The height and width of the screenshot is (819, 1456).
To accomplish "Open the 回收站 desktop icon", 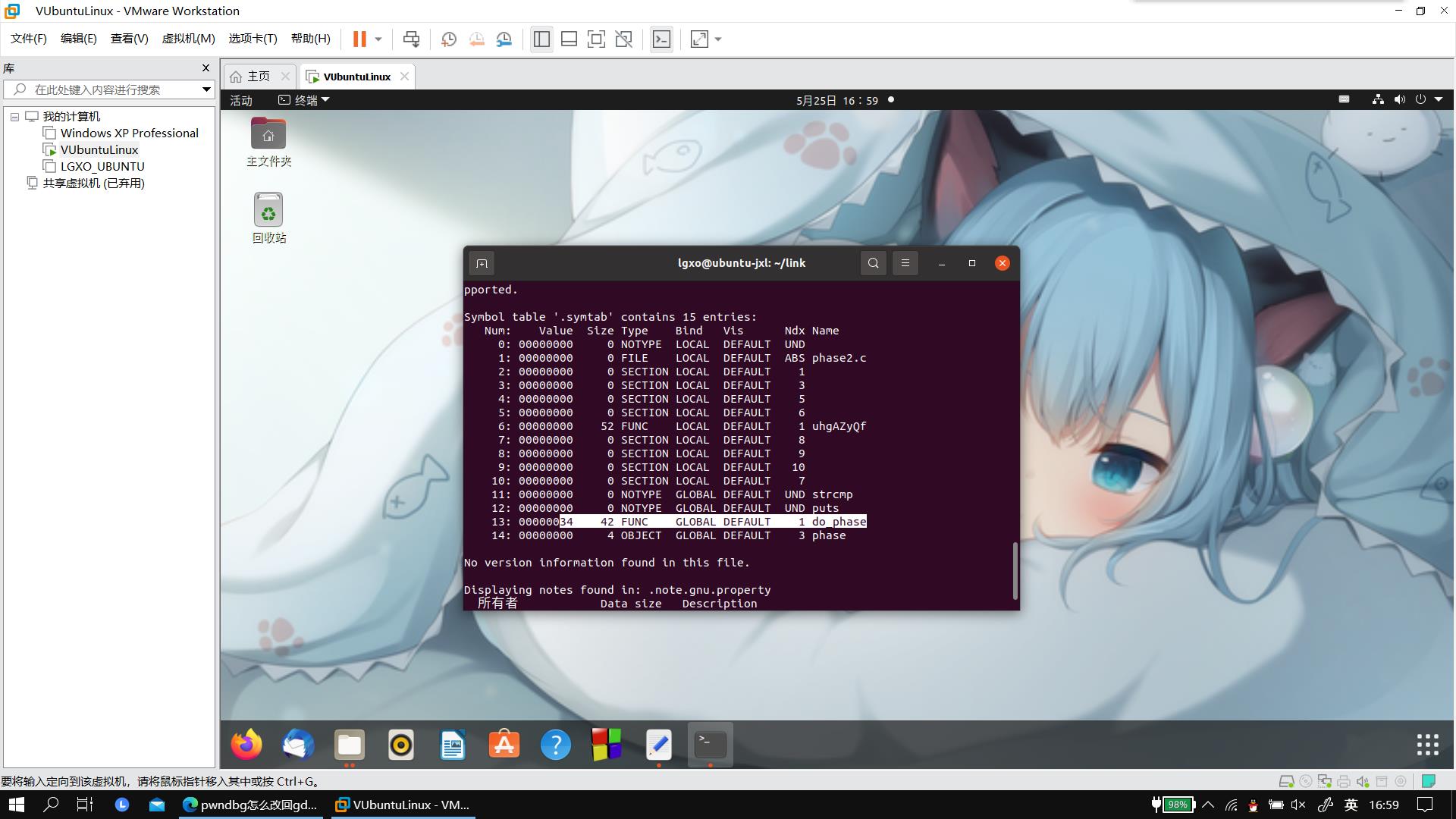I will (x=268, y=218).
